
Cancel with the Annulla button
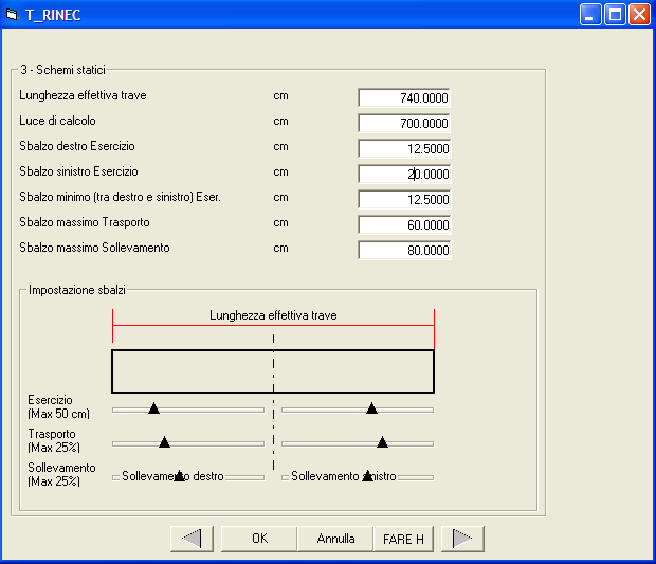click(x=335, y=538)
